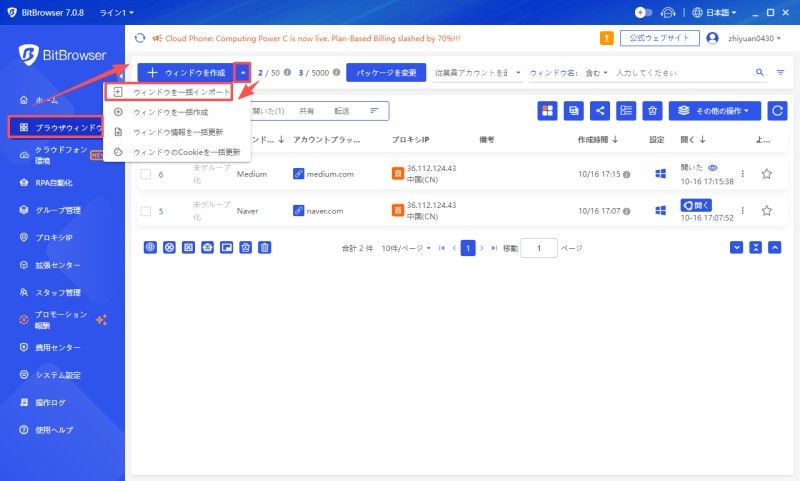The height and width of the screenshot is (481, 800).
Task: Open the その他の操作 dropdown
Action: point(715,111)
